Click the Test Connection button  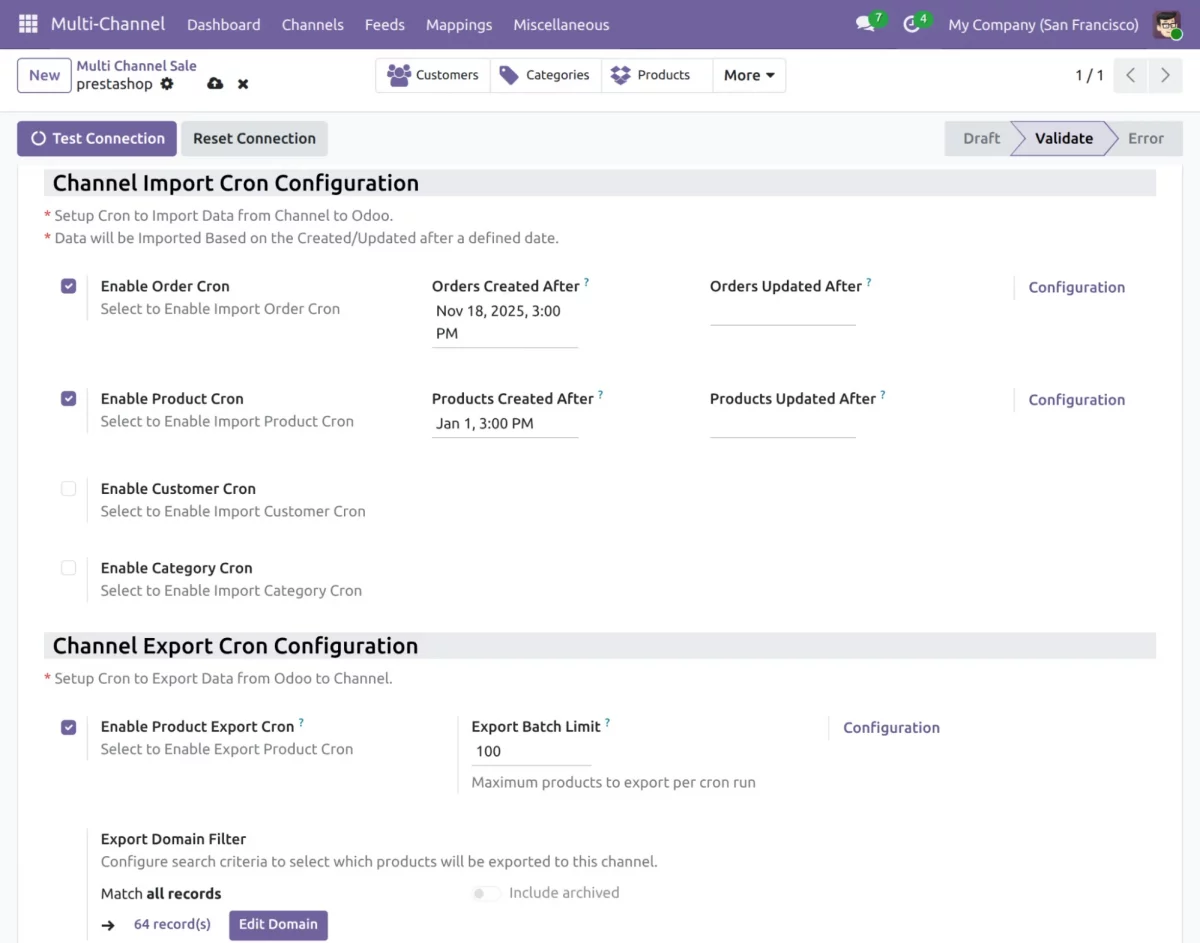tap(97, 139)
